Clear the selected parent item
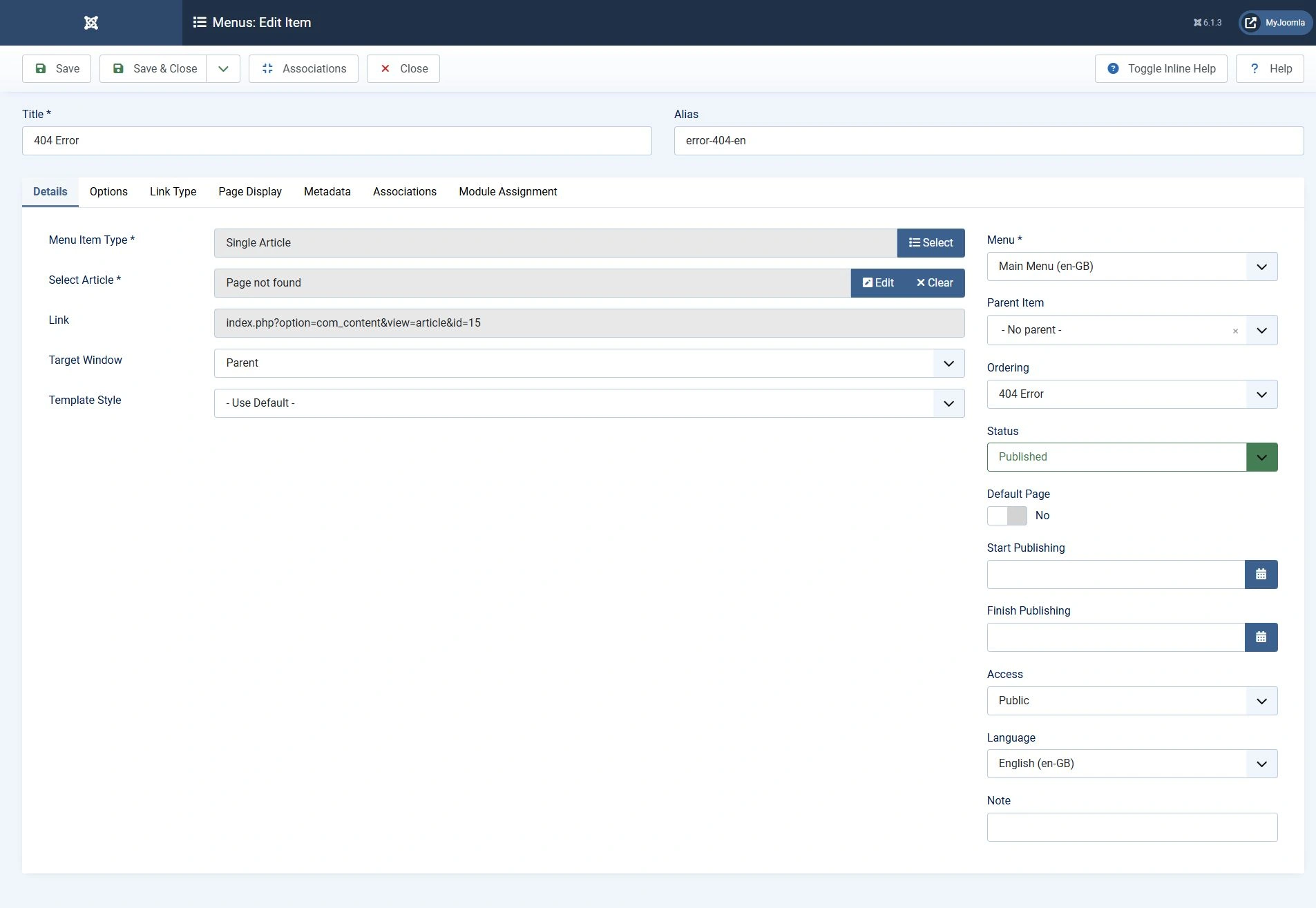This screenshot has width=1316, height=908. (x=1235, y=331)
